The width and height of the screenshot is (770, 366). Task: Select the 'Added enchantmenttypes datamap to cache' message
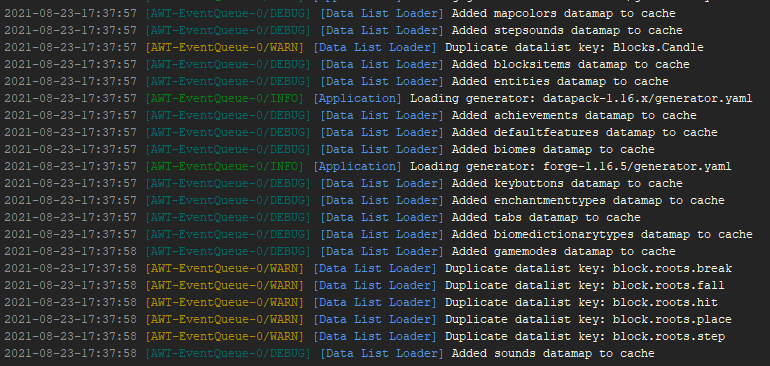588,200
